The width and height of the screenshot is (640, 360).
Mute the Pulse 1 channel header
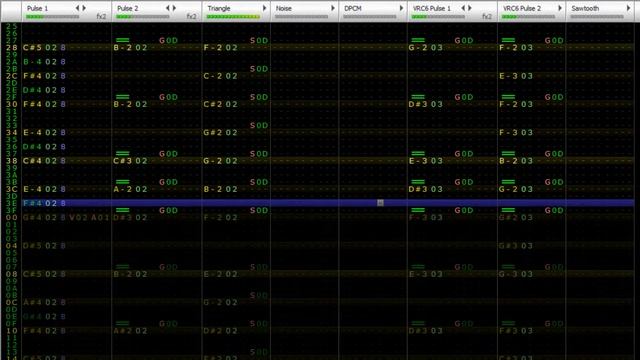38,8
